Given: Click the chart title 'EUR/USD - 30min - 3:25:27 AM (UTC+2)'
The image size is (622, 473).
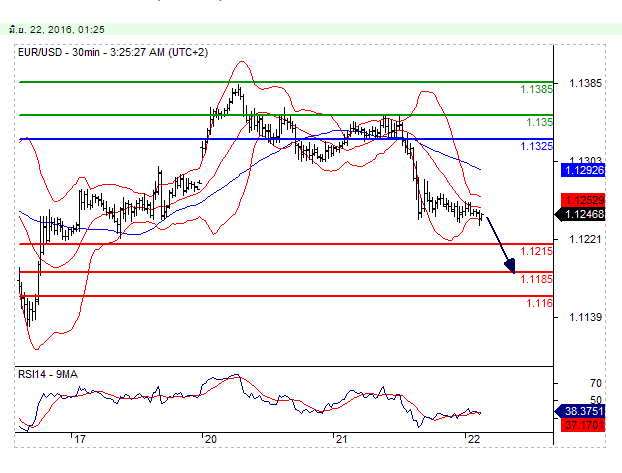Looking at the screenshot, I should (113, 52).
